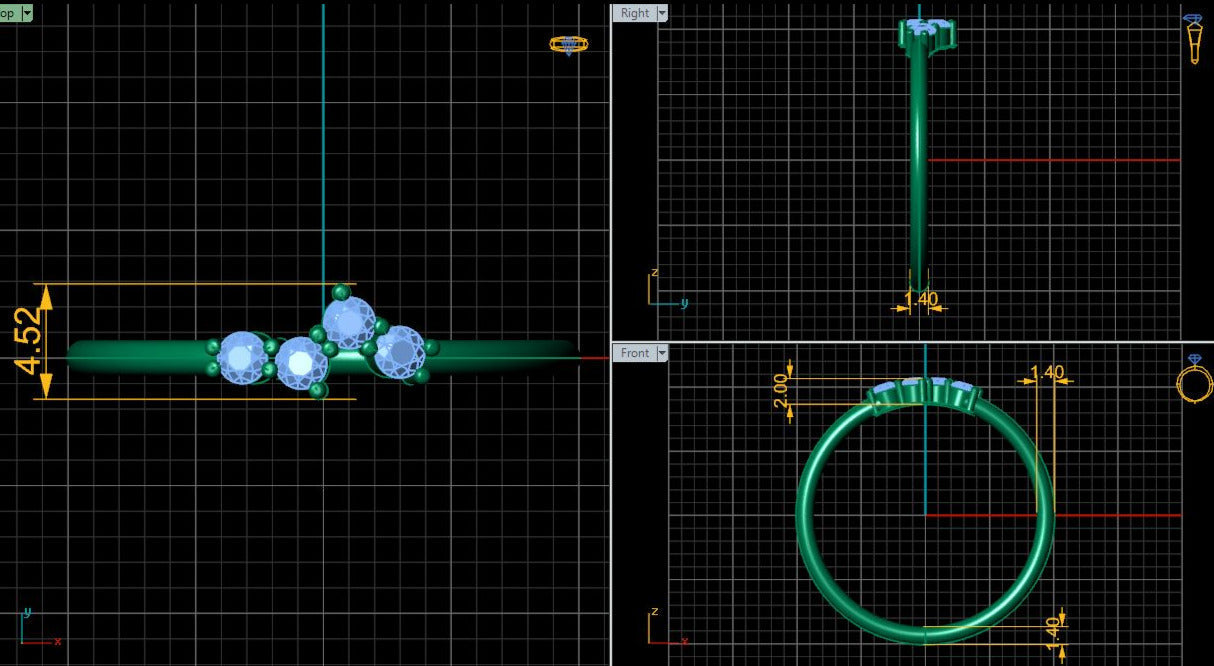
Task: Activate the Front viewport title label
Action: tap(634, 353)
